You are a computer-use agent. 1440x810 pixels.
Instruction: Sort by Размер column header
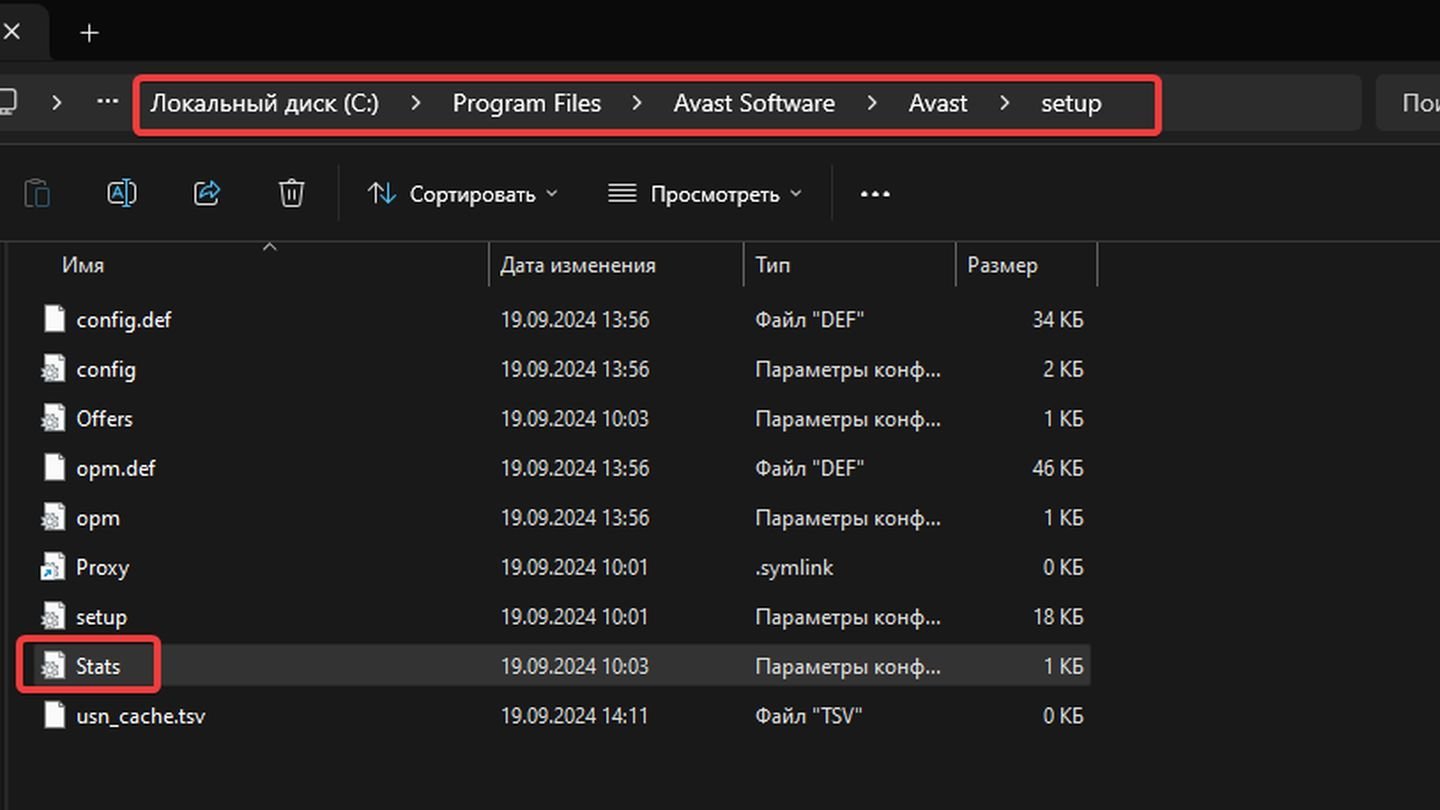[1002, 265]
